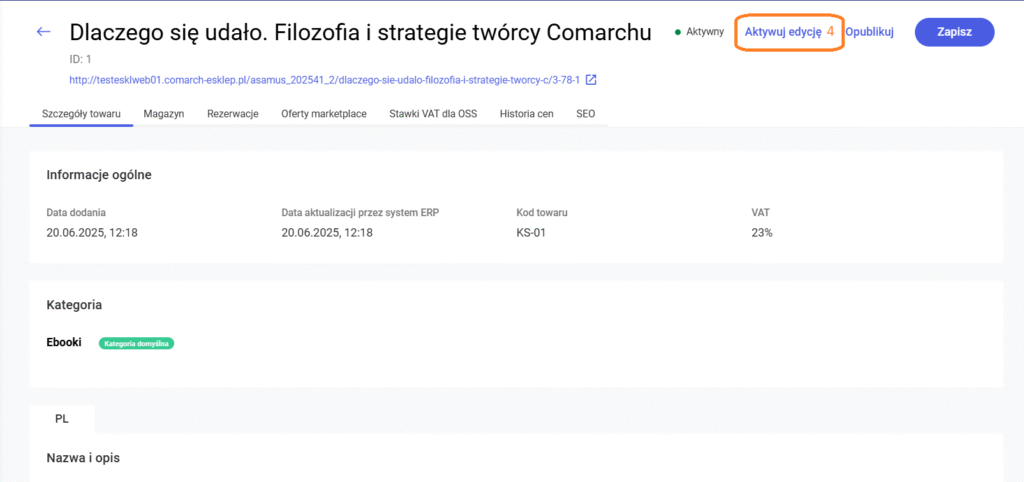Click the green Aktywny status dot
The image size is (1024, 482).
678,31
